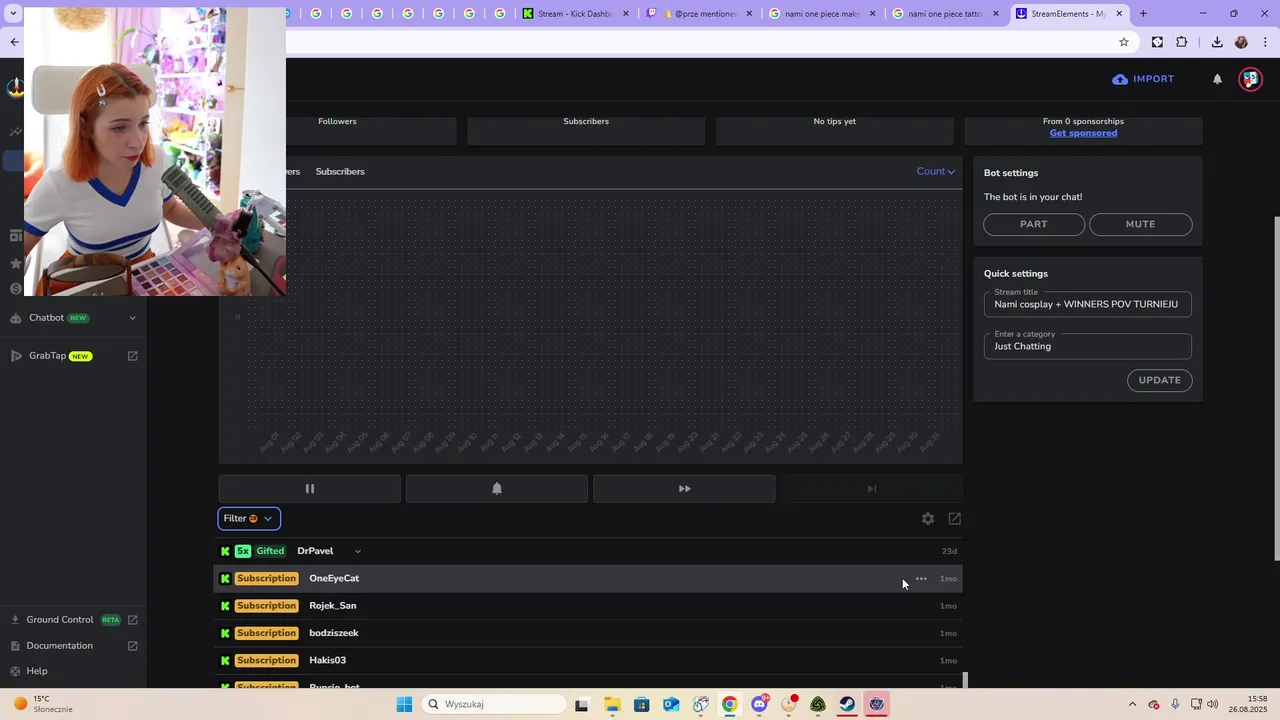Open the Count dropdown on chart
This screenshot has width=1280, height=720.
(x=936, y=171)
